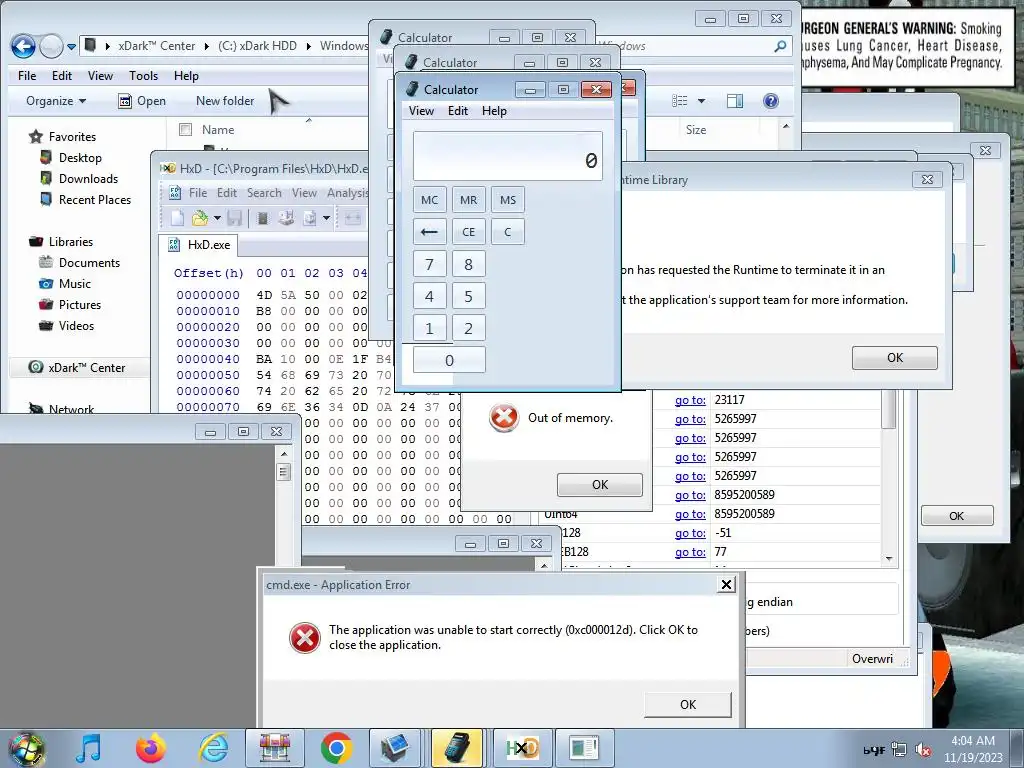Image resolution: width=1024 pixels, height=768 pixels.
Task: Click the go to link for -51
Action: 690,533
